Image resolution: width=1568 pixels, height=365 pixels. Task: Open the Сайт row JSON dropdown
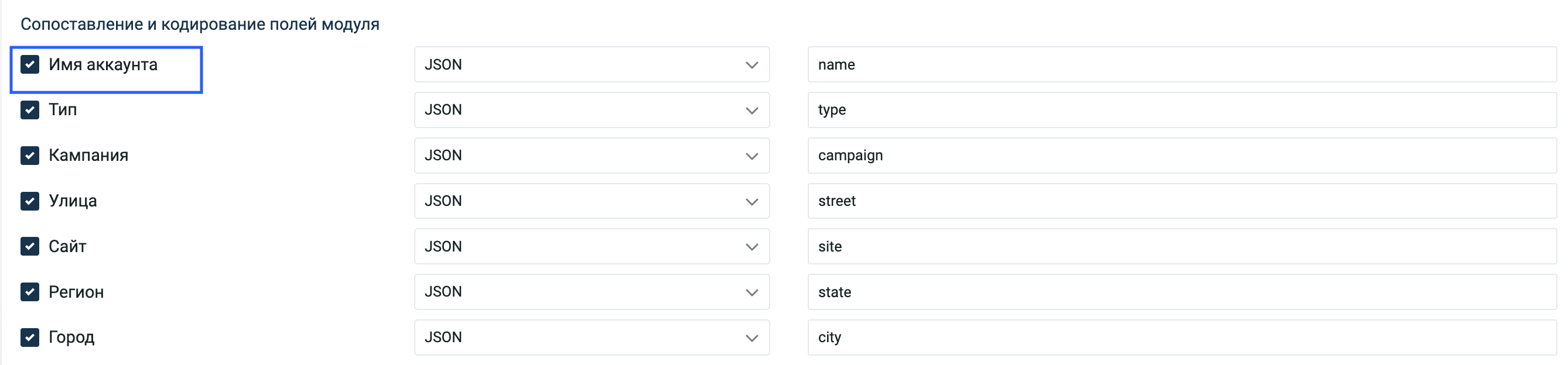click(592, 246)
